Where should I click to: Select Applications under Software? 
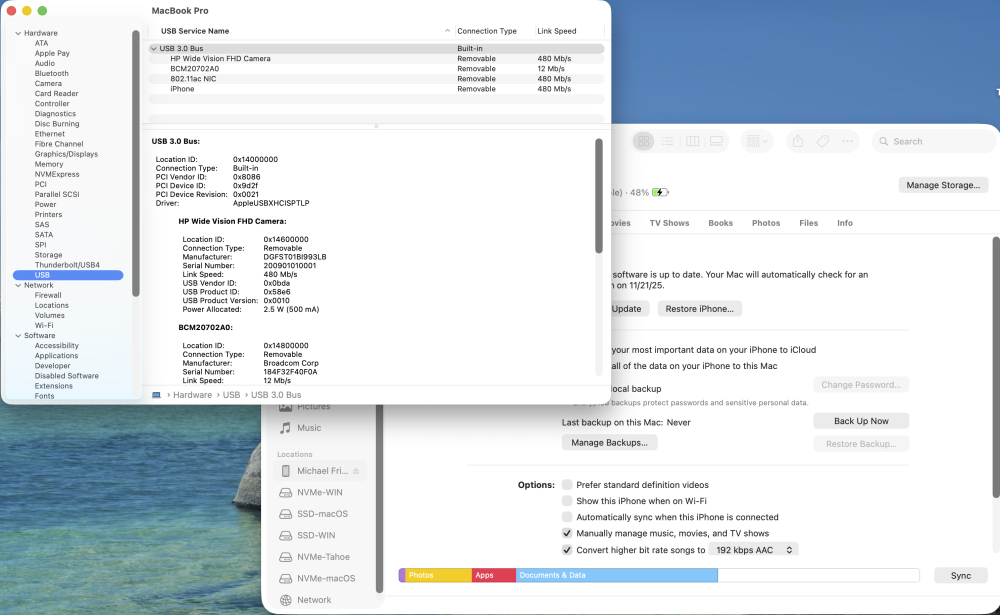coord(56,356)
